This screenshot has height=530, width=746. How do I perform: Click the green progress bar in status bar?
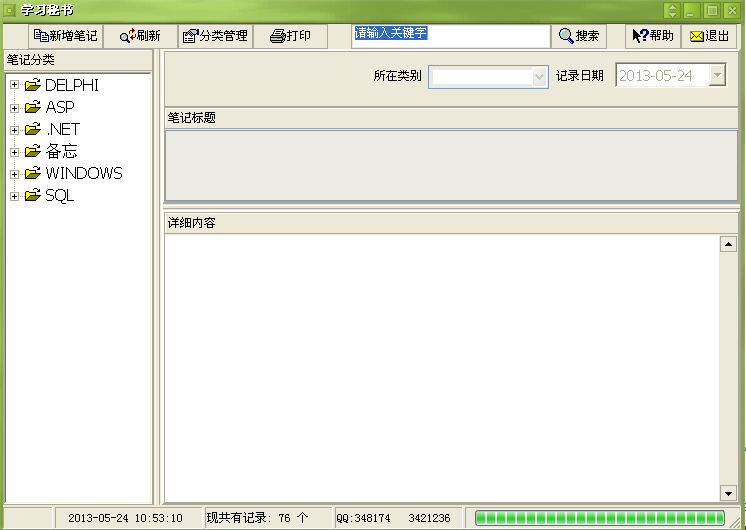click(599, 518)
